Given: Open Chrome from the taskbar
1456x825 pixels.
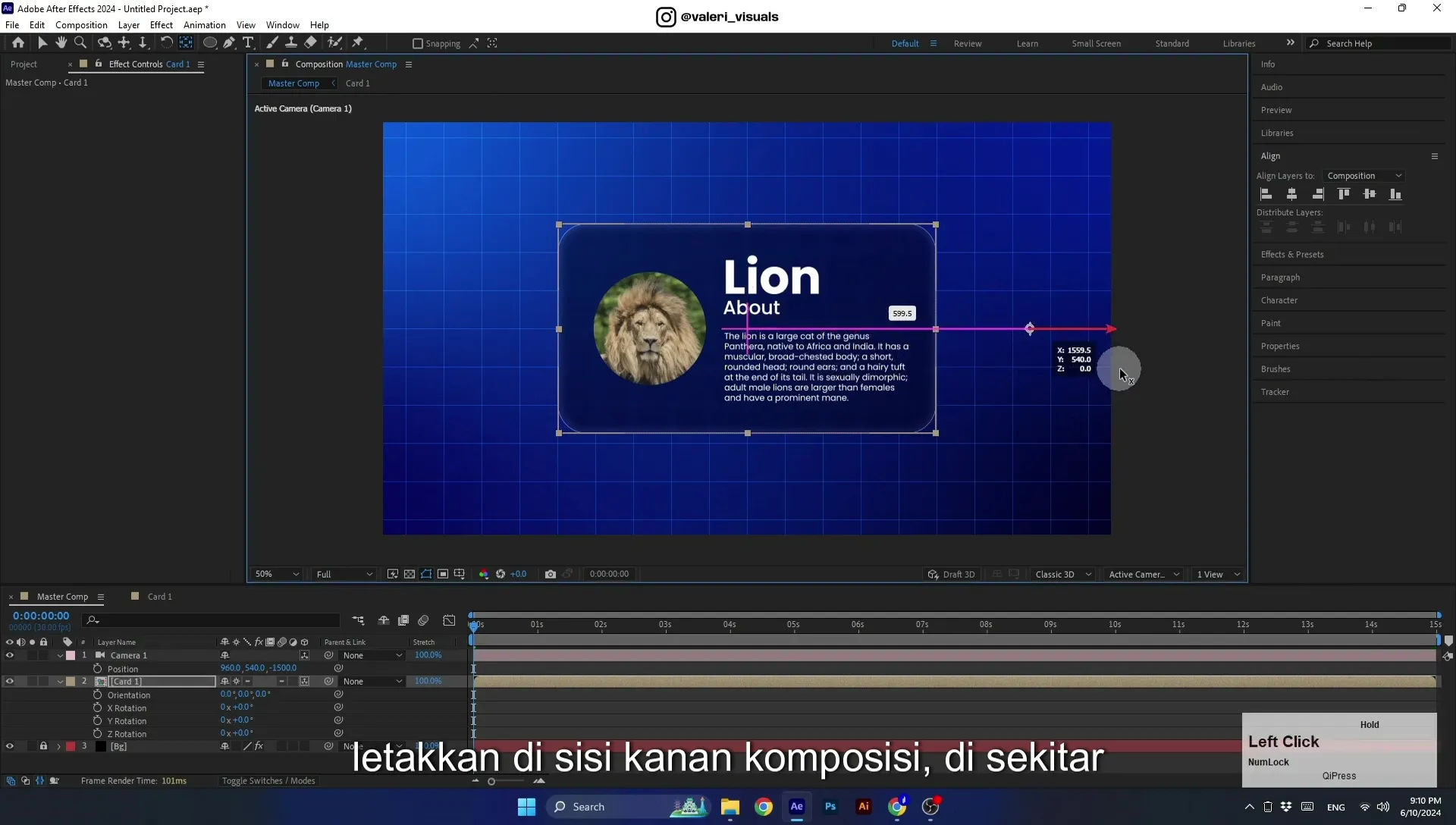Looking at the screenshot, I should coord(764,807).
